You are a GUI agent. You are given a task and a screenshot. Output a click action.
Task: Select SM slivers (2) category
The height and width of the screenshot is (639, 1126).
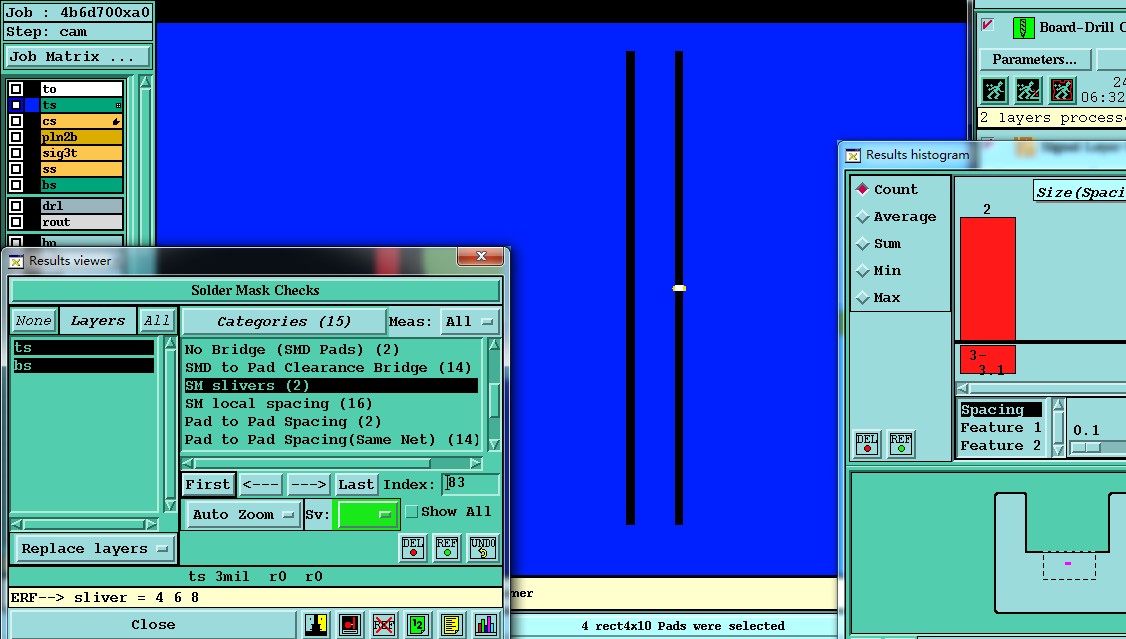point(331,386)
